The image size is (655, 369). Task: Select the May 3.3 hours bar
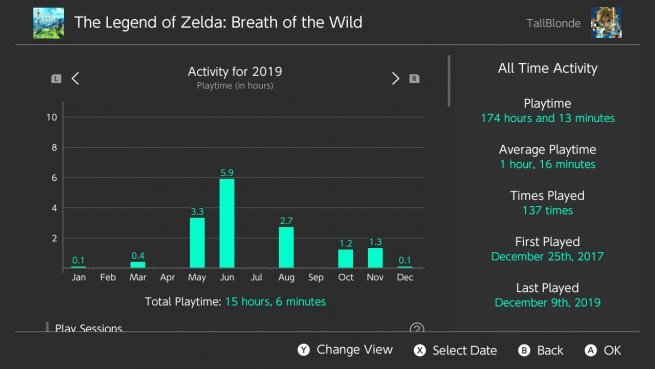click(x=197, y=243)
